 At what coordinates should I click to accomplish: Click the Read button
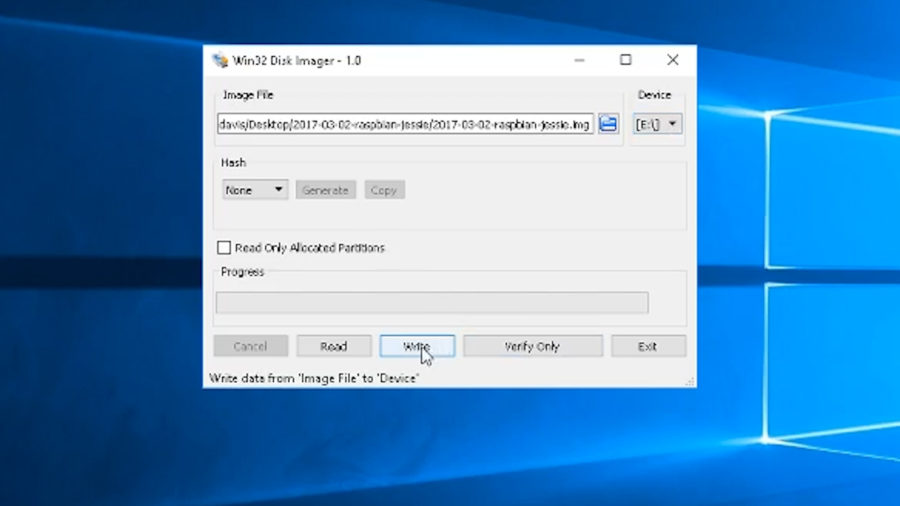[333, 346]
